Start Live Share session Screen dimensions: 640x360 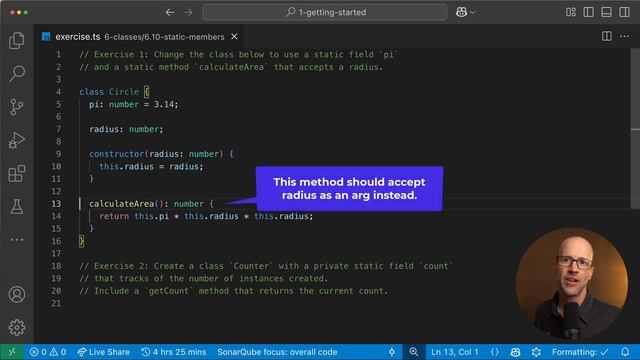[104, 352]
